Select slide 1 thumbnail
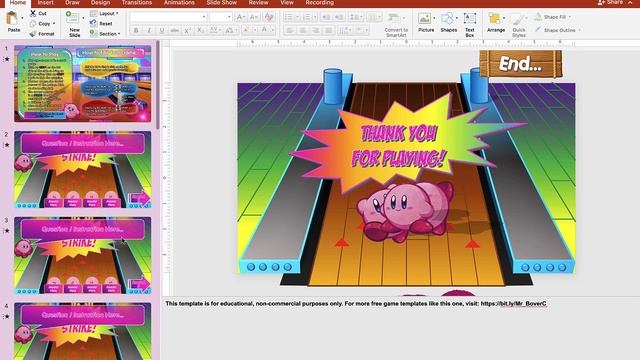This screenshot has width=640, height=360. (x=82, y=84)
